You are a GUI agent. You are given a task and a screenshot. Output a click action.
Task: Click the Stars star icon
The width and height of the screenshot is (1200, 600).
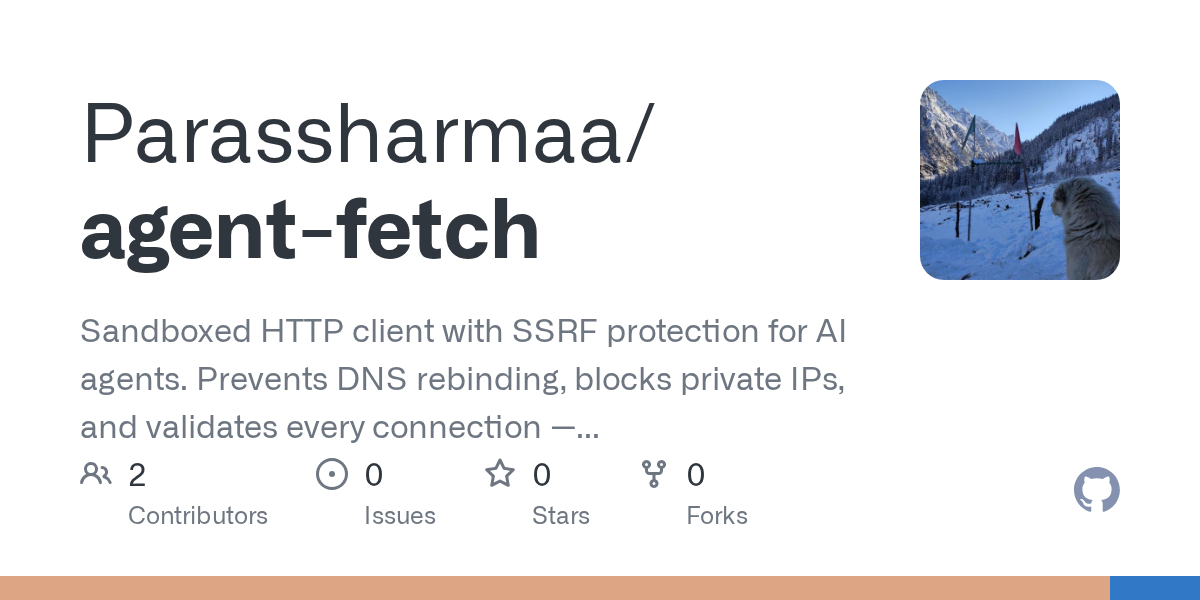[499, 474]
